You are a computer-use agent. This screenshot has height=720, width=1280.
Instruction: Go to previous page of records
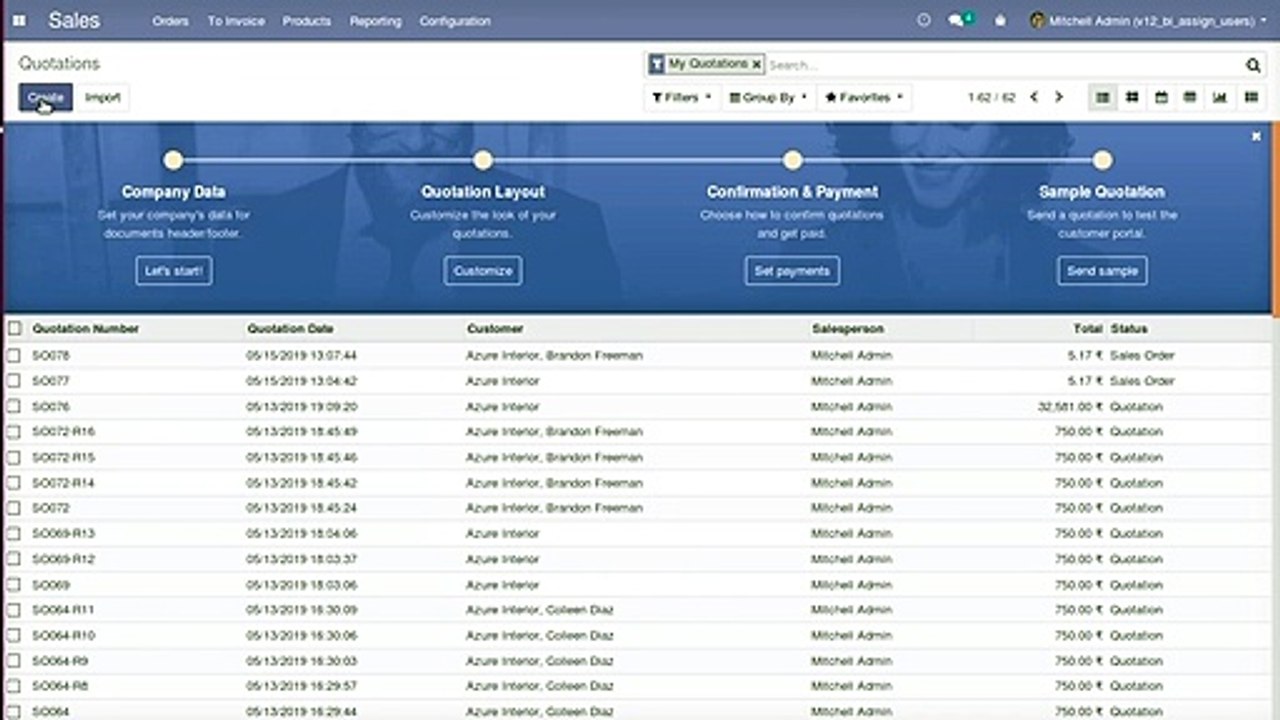click(1034, 97)
